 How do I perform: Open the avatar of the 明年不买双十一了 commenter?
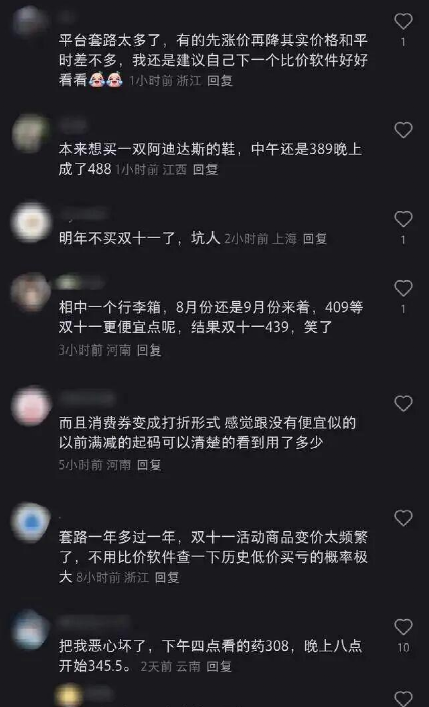[x=31, y=222]
